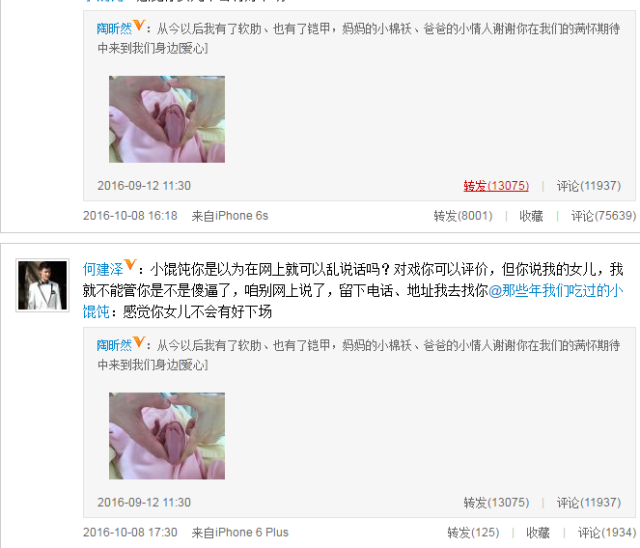Click 收藏 on 何建泽 post

(x=538, y=532)
